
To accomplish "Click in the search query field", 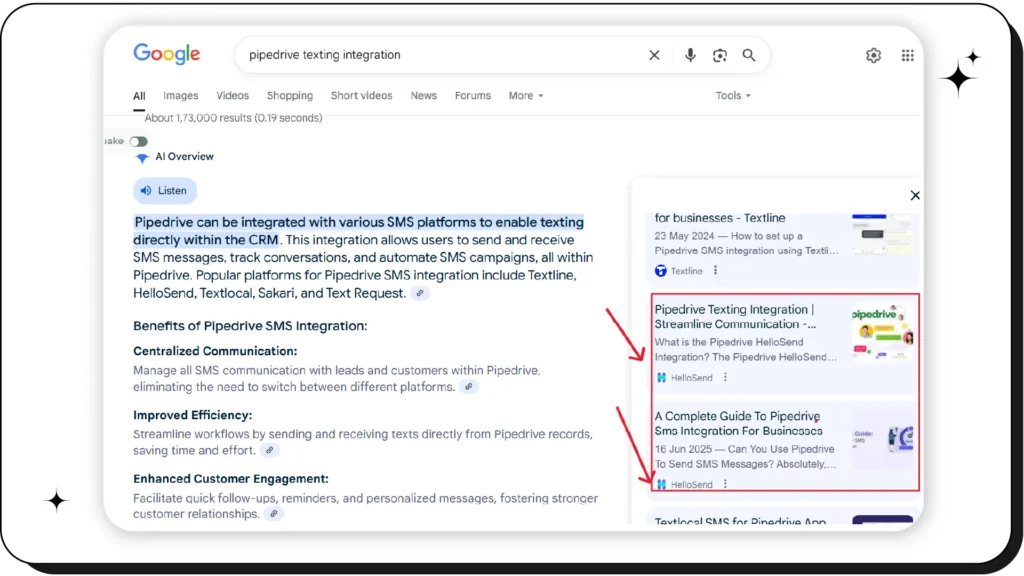I will (444, 55).
